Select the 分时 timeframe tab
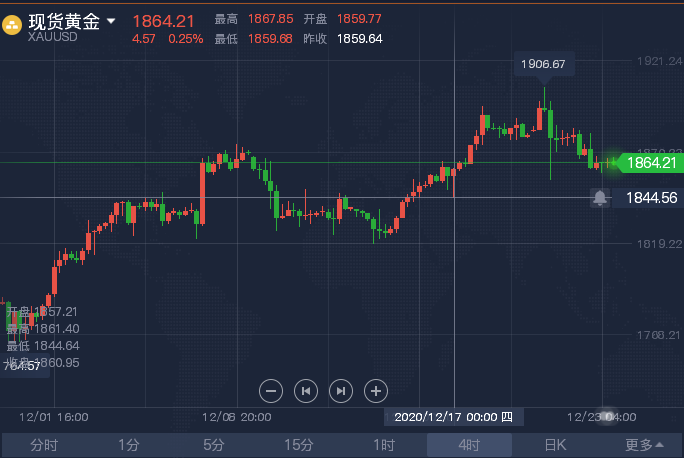 tap(44, 445)
